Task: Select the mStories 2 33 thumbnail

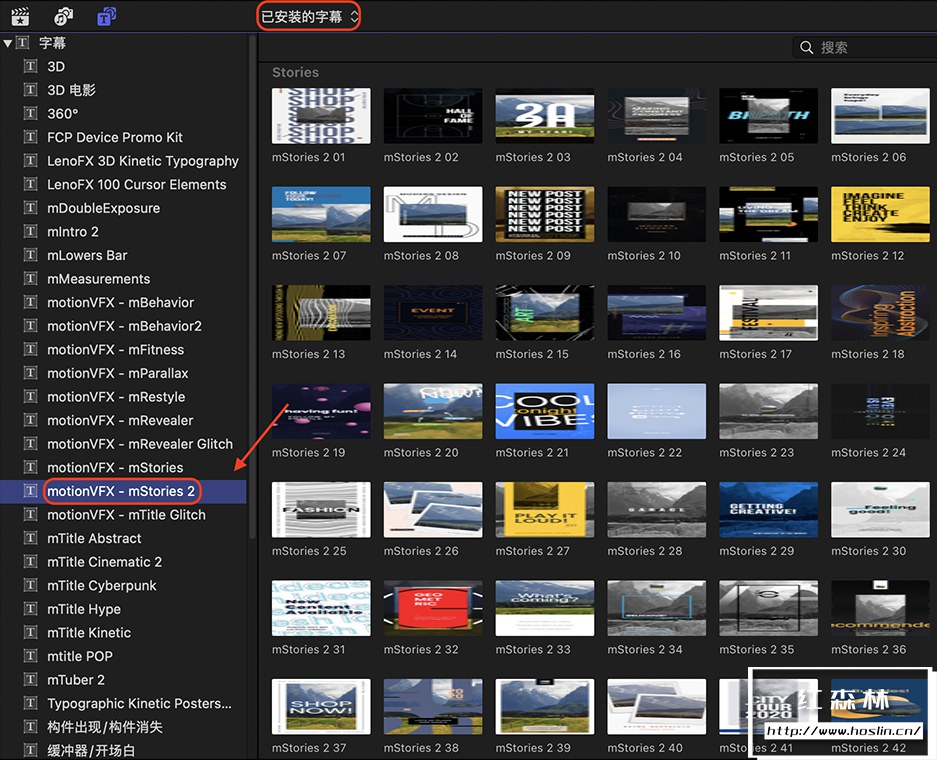Action: pyautogui.click(x=544, y=608)
